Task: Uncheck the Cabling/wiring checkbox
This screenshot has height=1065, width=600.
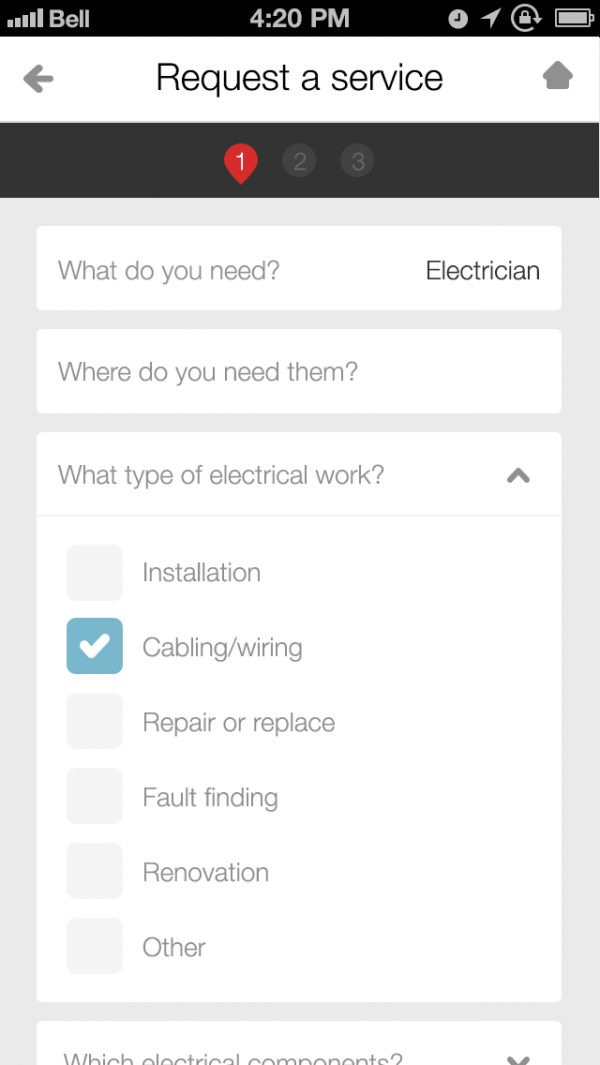Action: (x=95, y=647)
